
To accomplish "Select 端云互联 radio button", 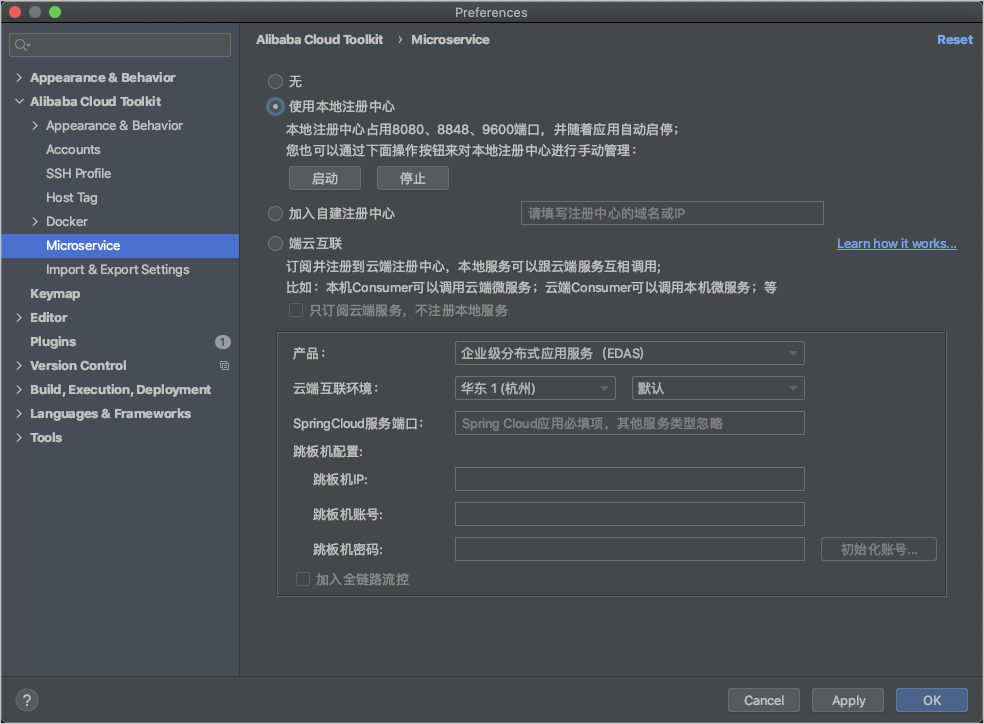I will [275, 243].
